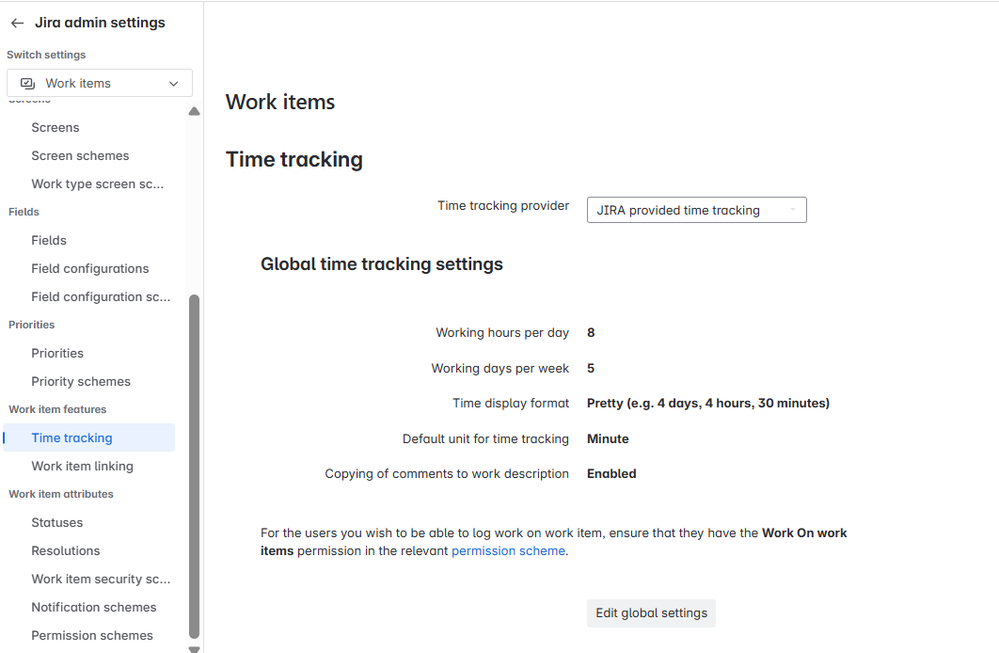The width and height of the screenshot is (999, 653).
Task: Select Time tracking in the sidebar
Action: pos(73,437)
